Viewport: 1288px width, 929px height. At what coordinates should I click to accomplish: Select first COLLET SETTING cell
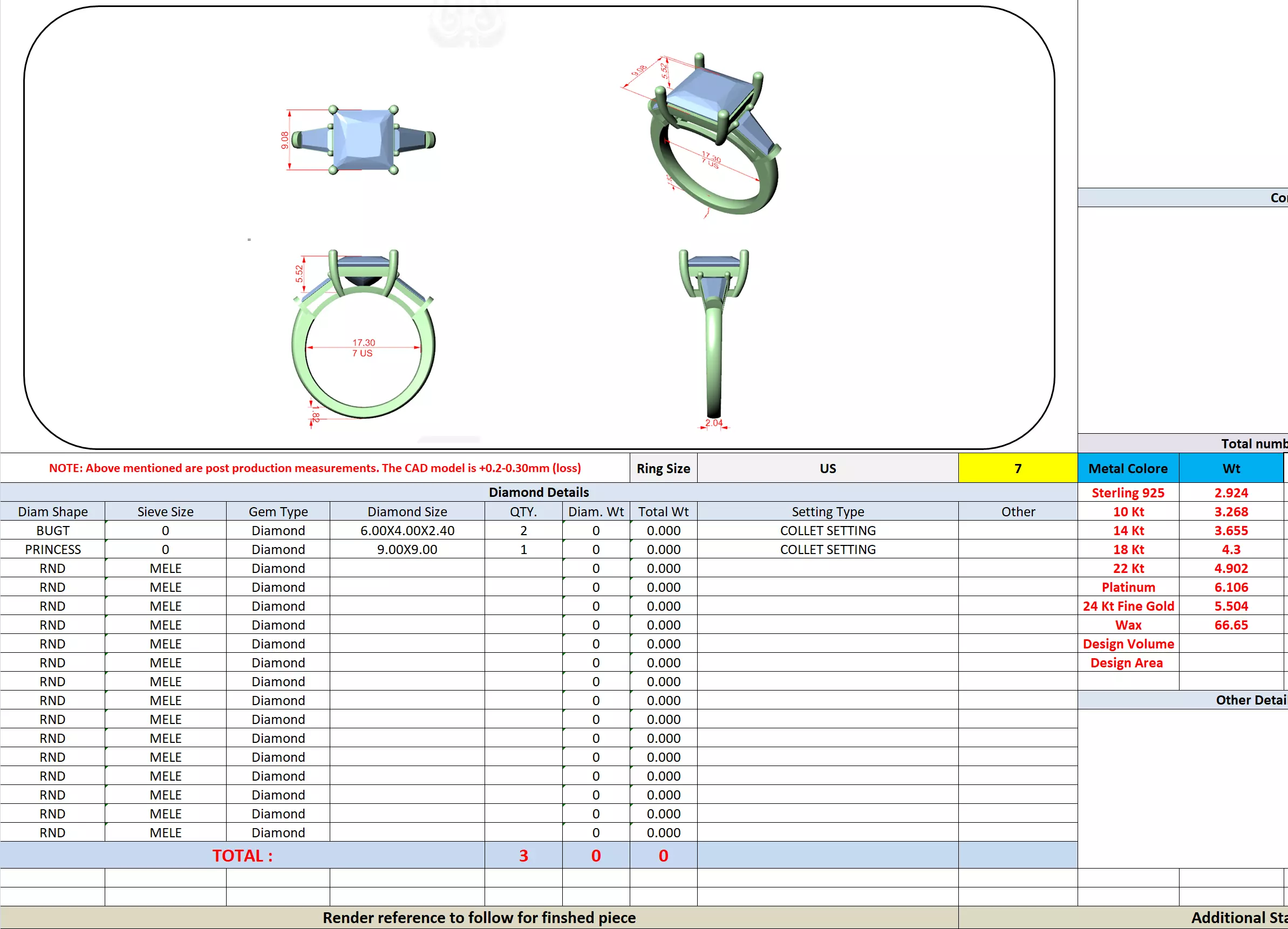click(x=827, y=530)
